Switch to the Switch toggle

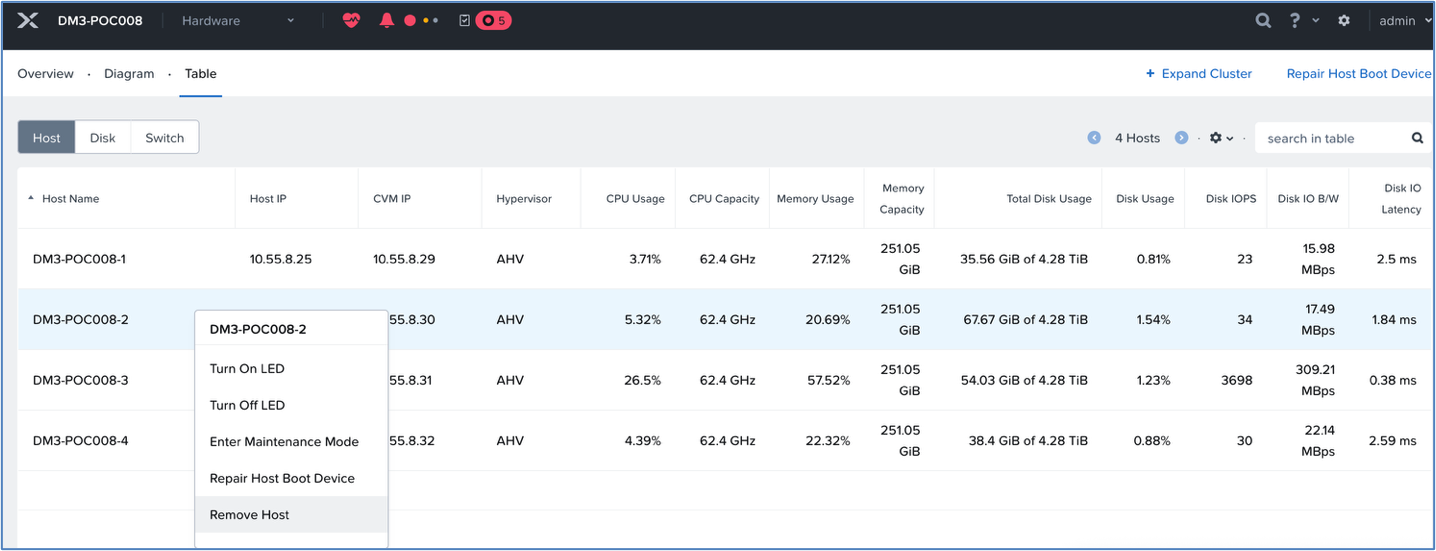(165, 138)
